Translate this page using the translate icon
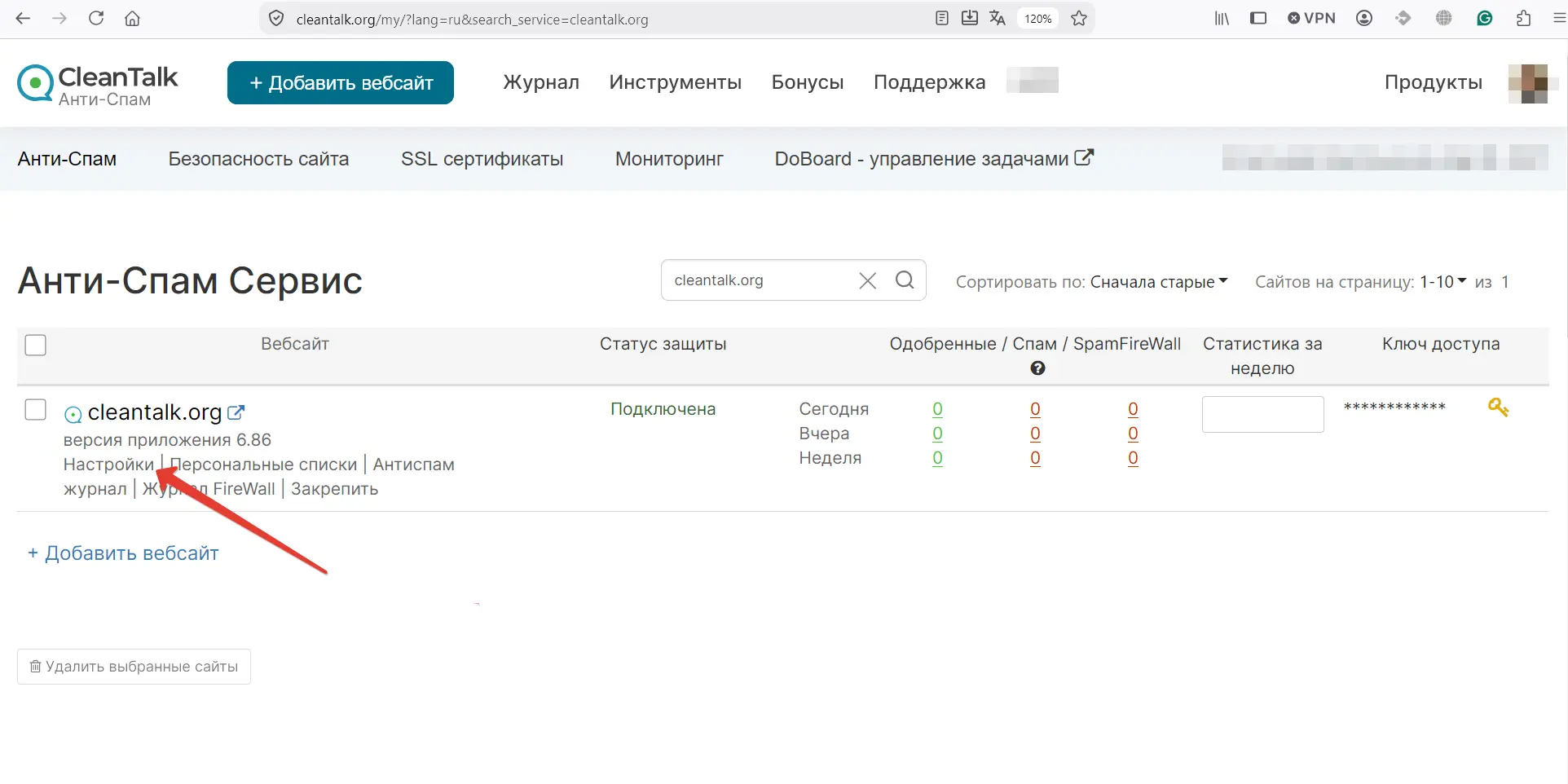The image size is (1568, 784). tap(998, 18)
